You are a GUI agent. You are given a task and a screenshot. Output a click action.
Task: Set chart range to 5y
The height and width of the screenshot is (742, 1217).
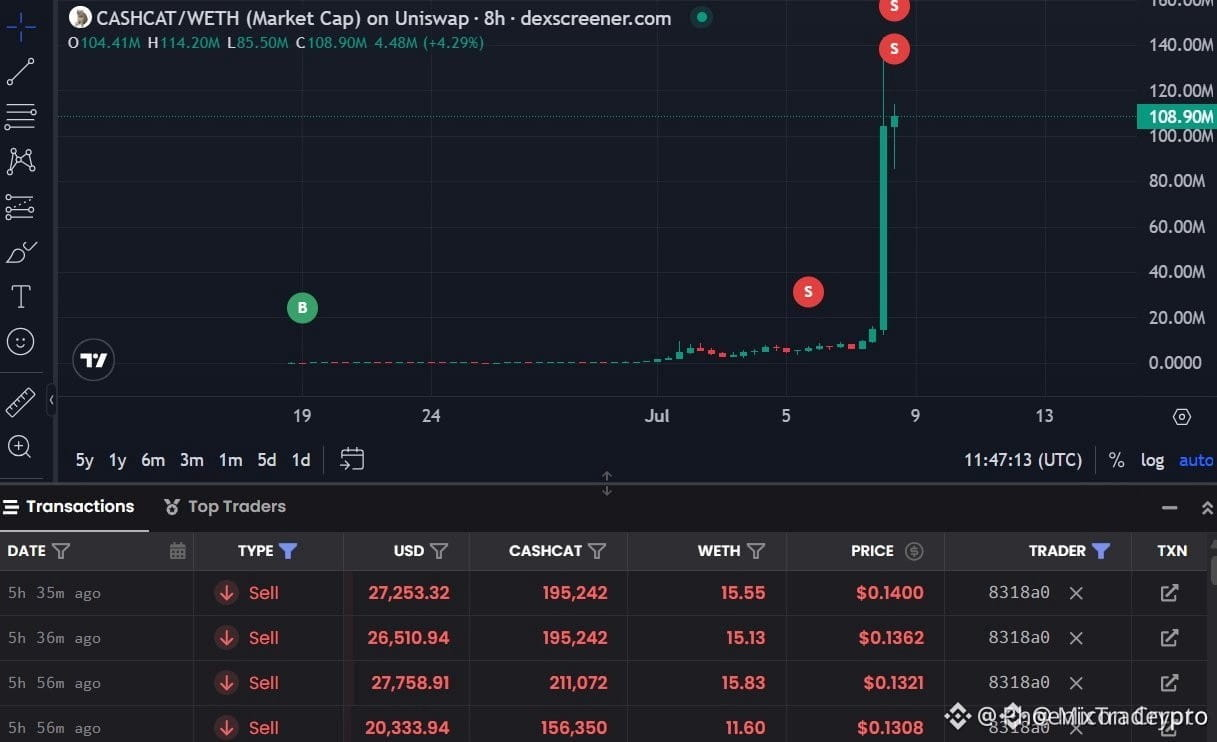tap(85, 460)
